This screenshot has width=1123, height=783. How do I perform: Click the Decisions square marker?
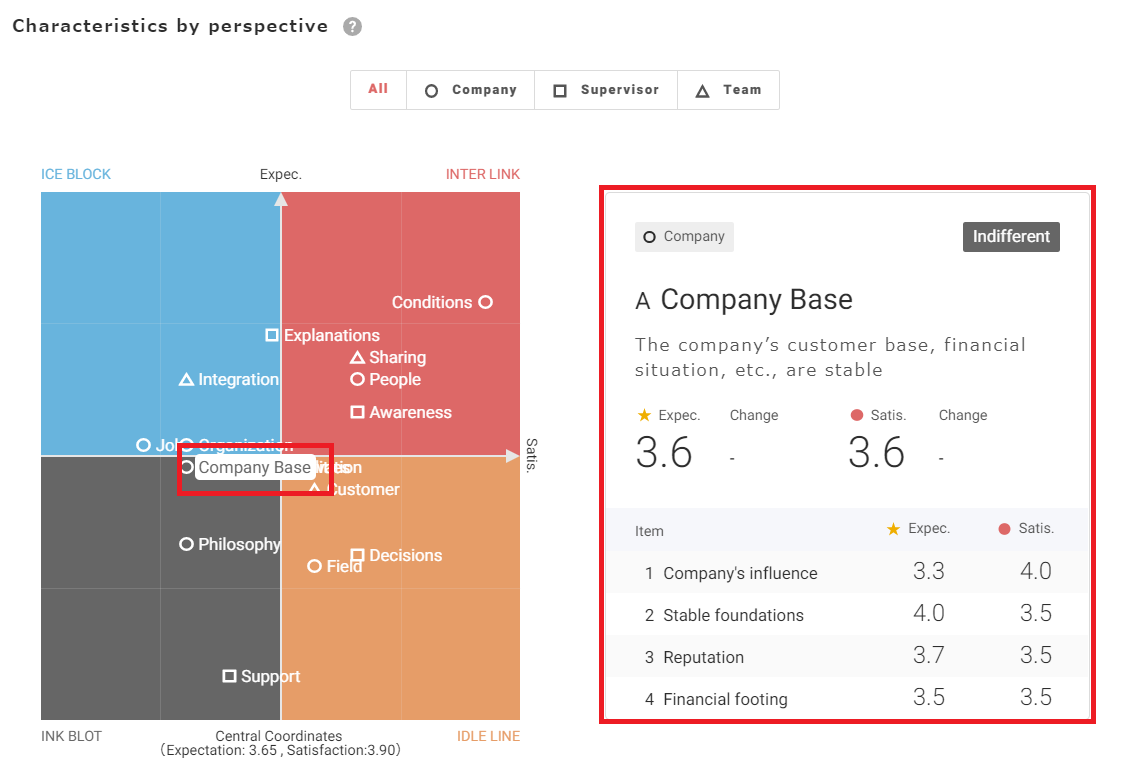[357, 555]
